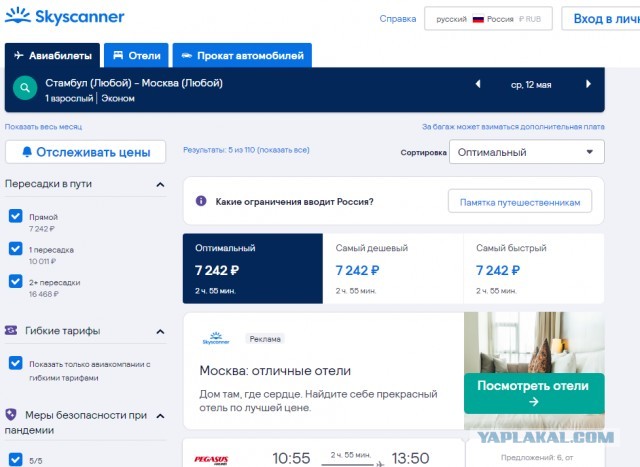Uncheck the 1 пересадка checkbox
This screenshot has width=640, height=467.
coord(16,249)
